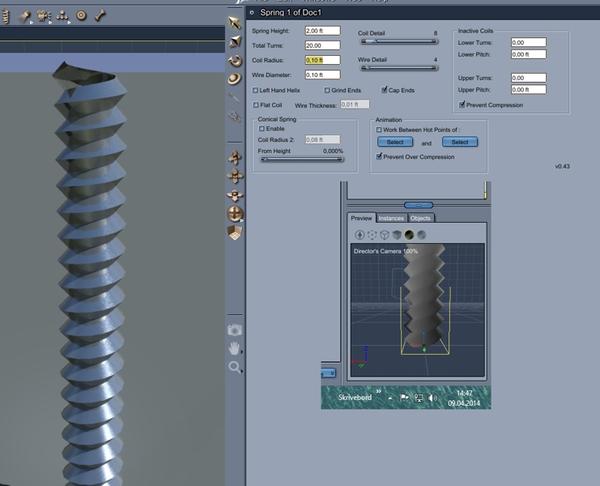Enable Left Hand Helix checkbox
The image size is (600, 486).
[x=255, y=90]
